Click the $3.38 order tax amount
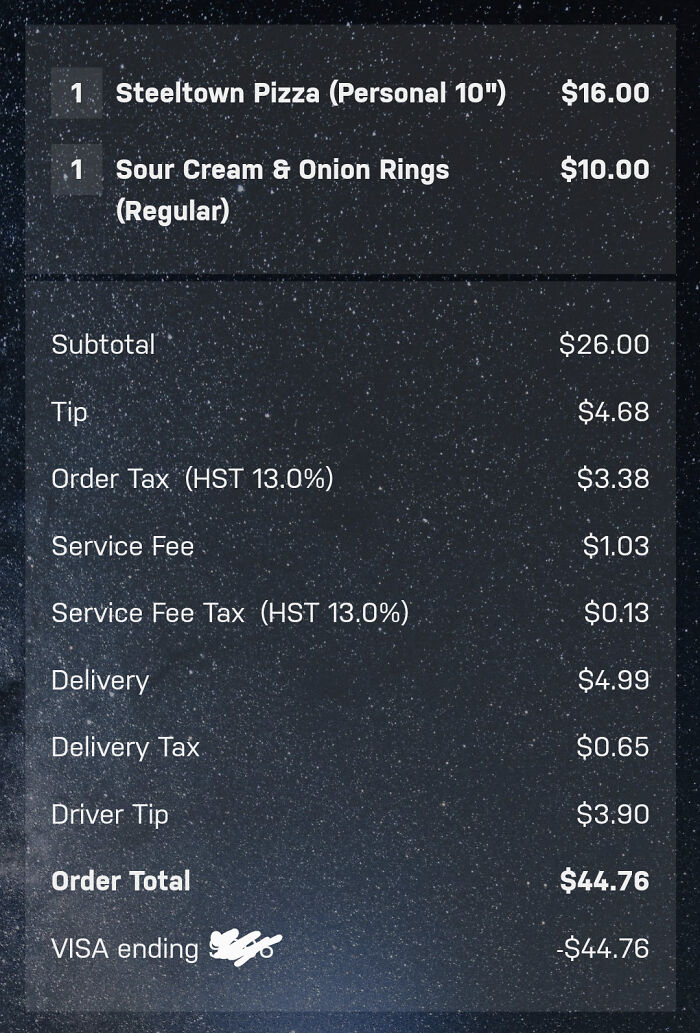700x1033 pixels. point(613,479)
